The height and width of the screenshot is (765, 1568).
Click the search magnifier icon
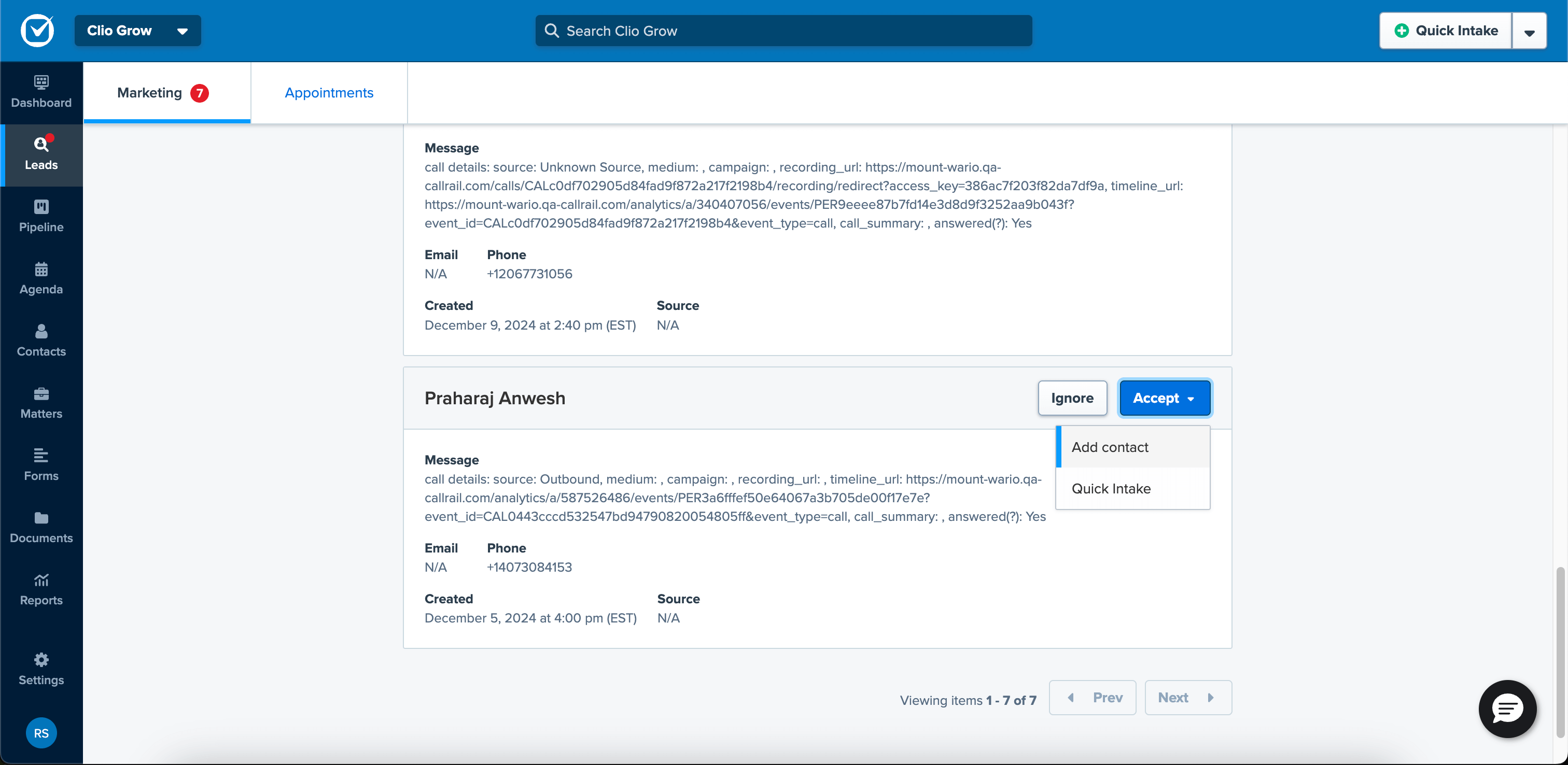(552, 31)
